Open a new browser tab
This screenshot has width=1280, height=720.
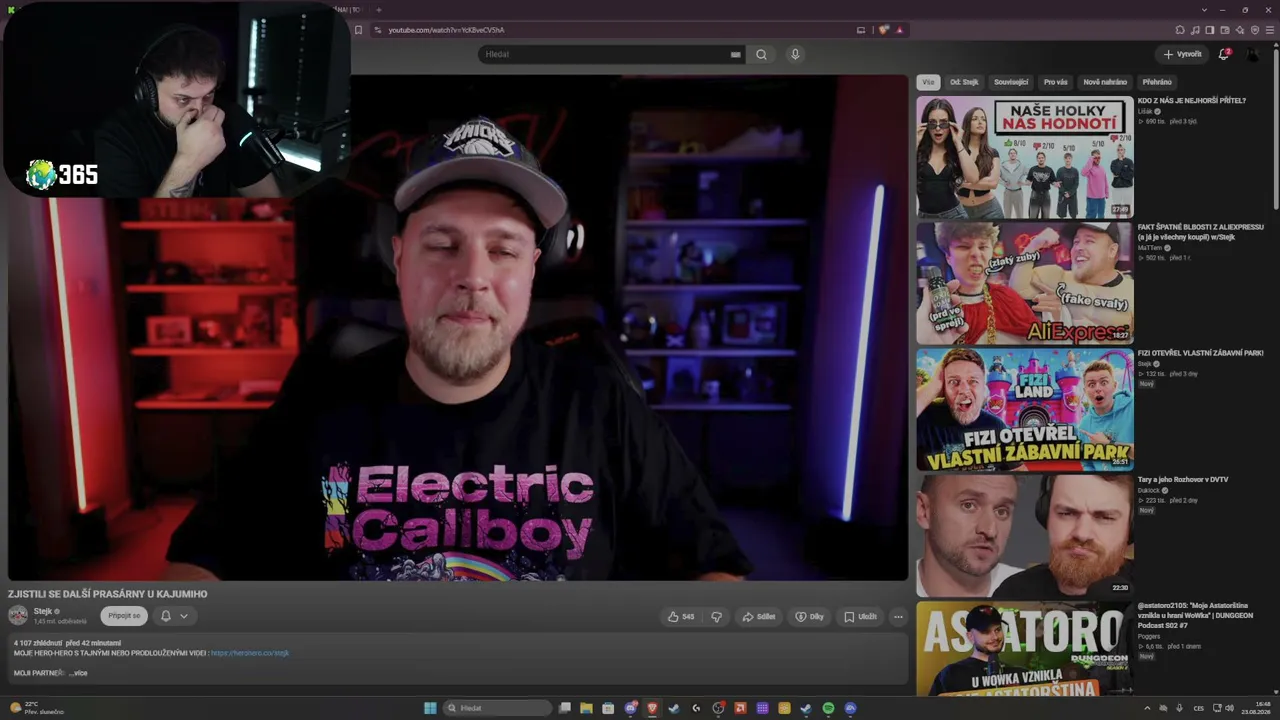coord(378,10)
